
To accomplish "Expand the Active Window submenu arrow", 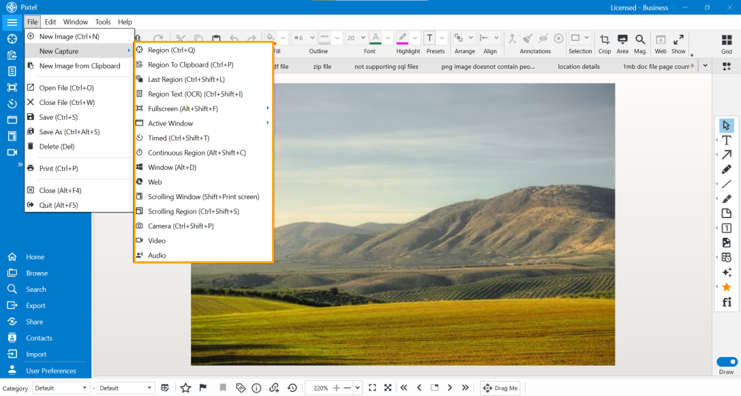I will (x=267, y=123).
